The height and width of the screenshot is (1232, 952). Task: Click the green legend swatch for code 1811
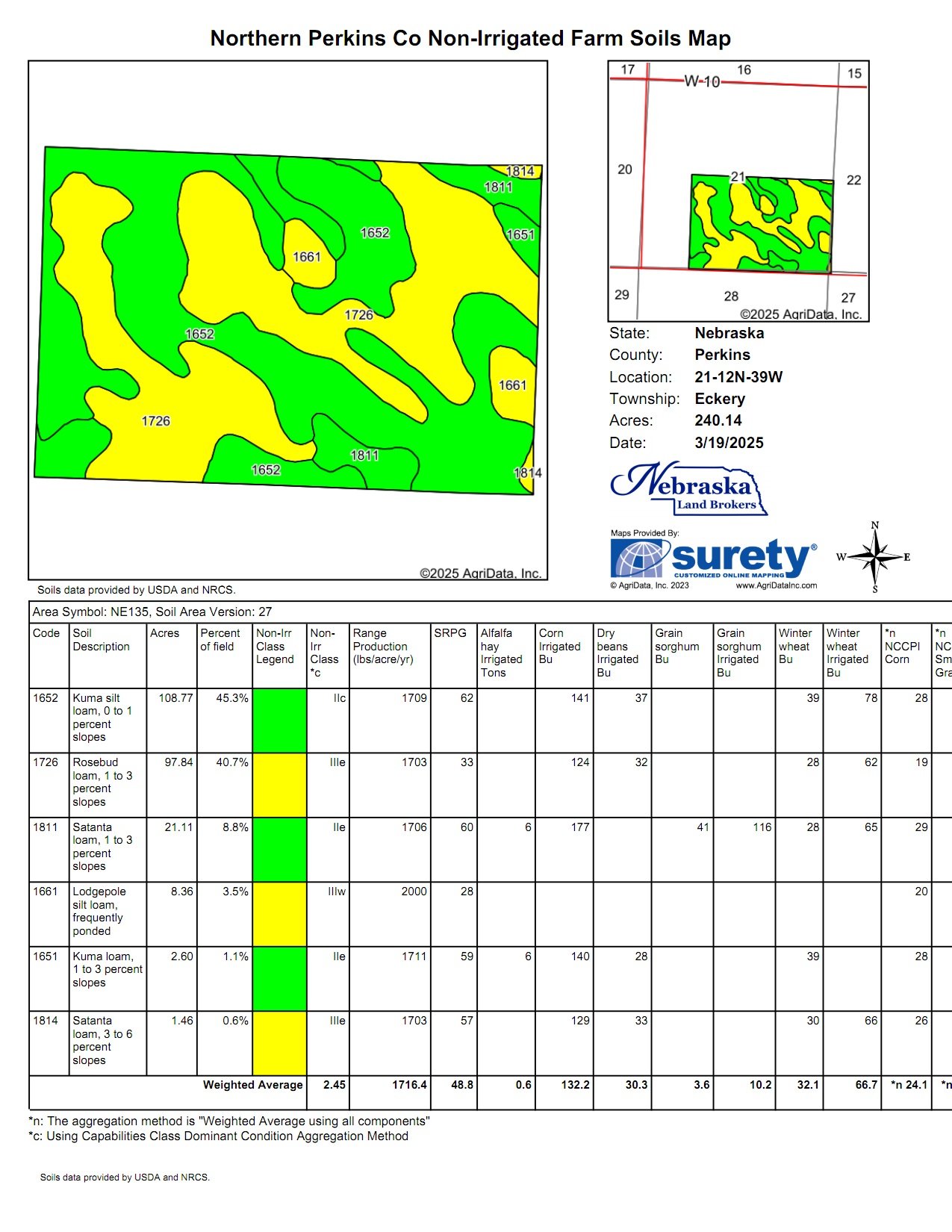tap(279, 850)
